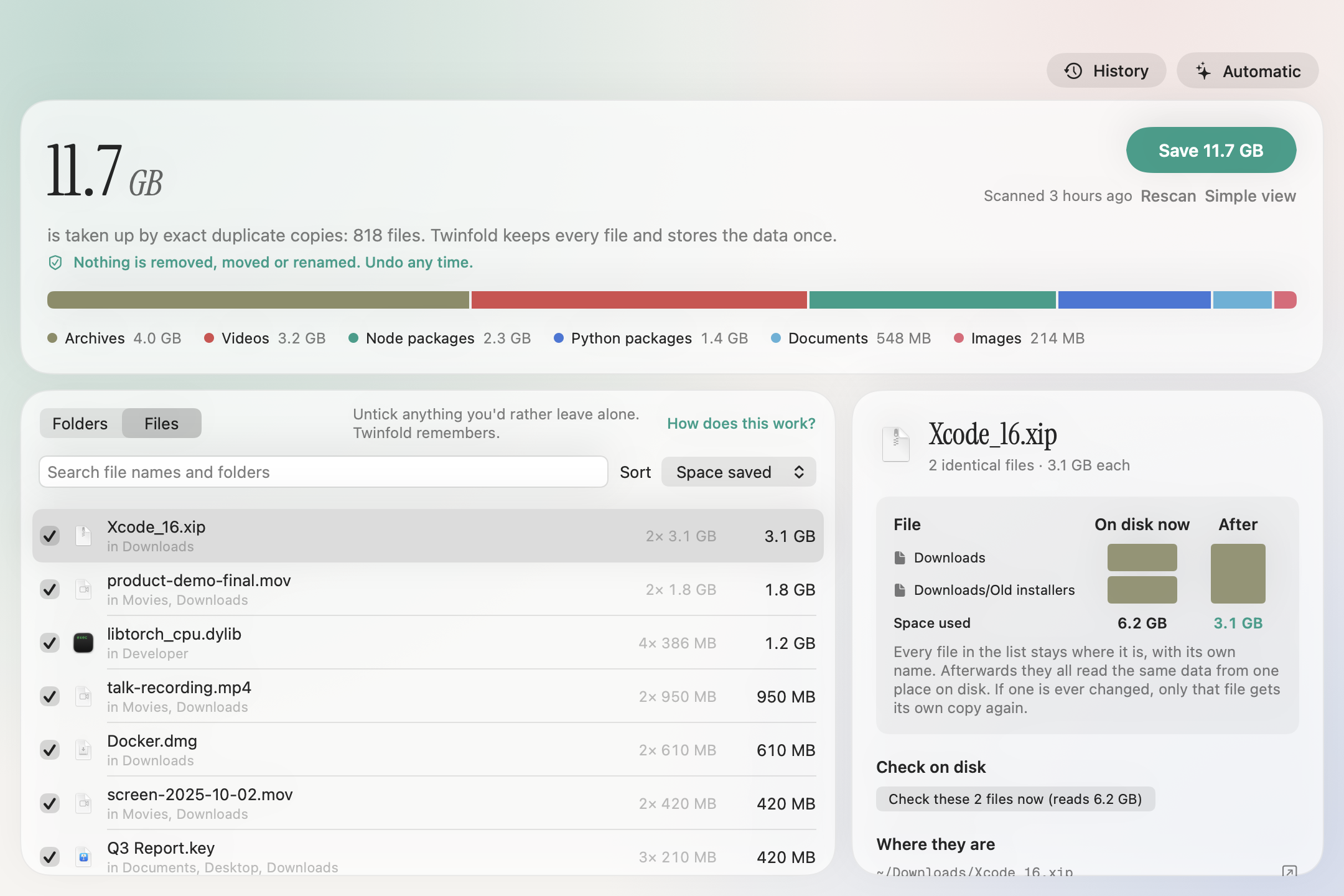Viewport: 1344px width, 896px height.
Task: Untick the product-demo-final.mov checkbox
Action: 50,589
